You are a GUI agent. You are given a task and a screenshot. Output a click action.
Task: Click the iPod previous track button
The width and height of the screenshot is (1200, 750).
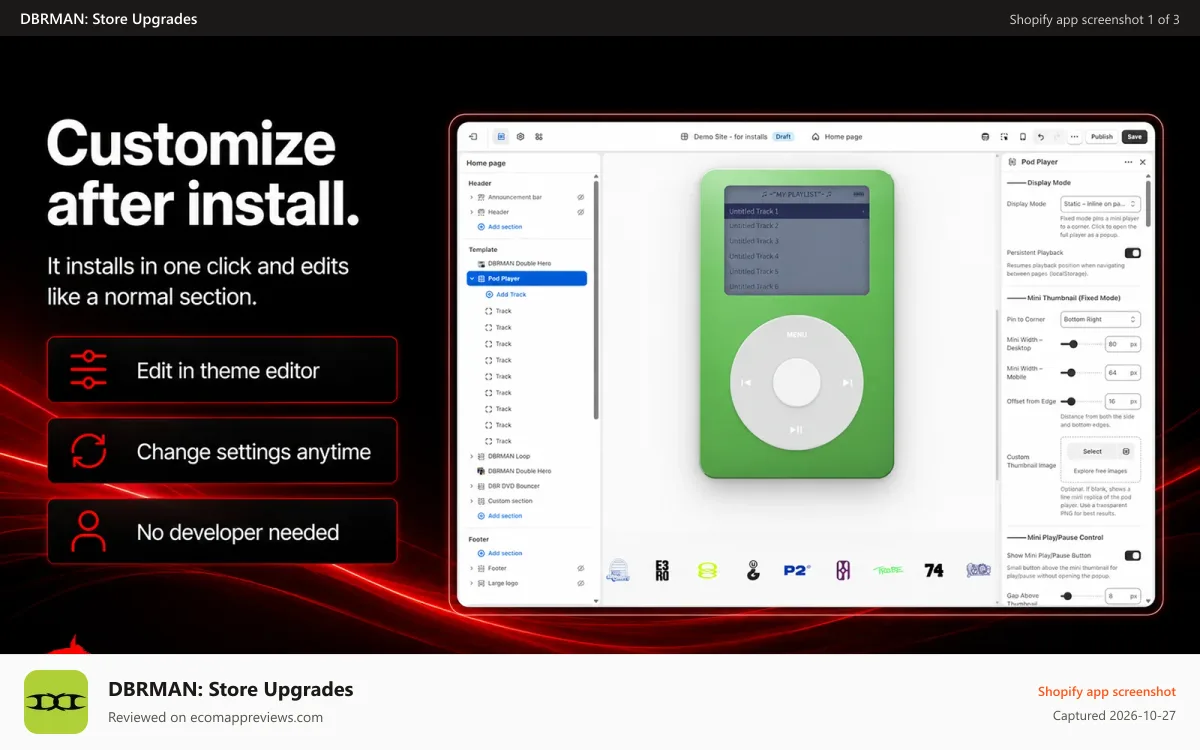pos(746,382)
